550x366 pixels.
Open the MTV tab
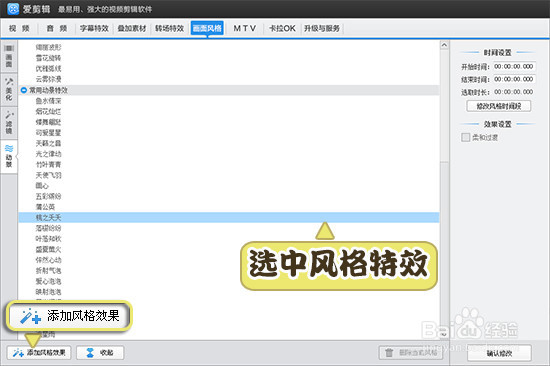[x=245, y=28]
